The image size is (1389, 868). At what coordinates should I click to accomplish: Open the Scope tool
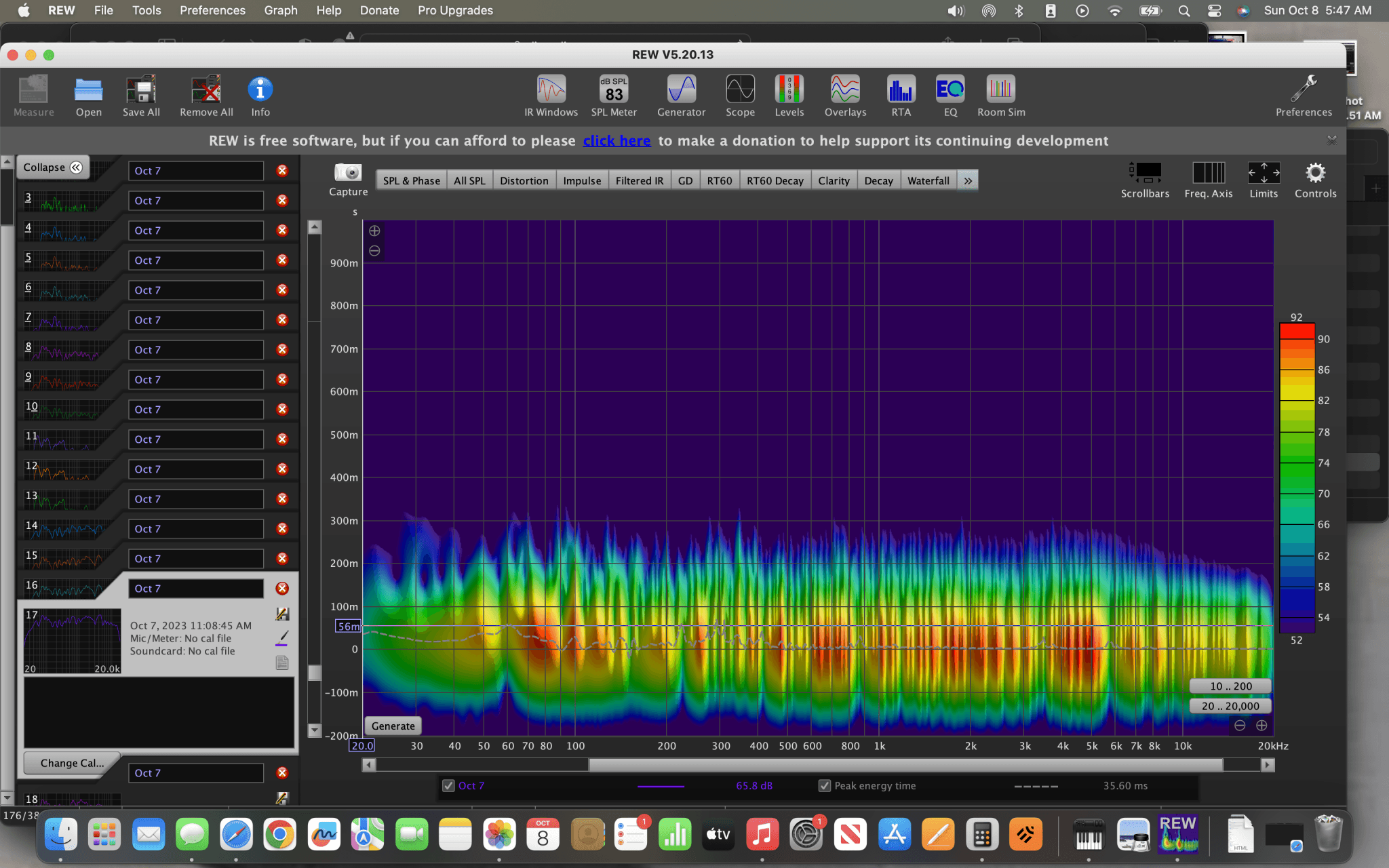740,96
